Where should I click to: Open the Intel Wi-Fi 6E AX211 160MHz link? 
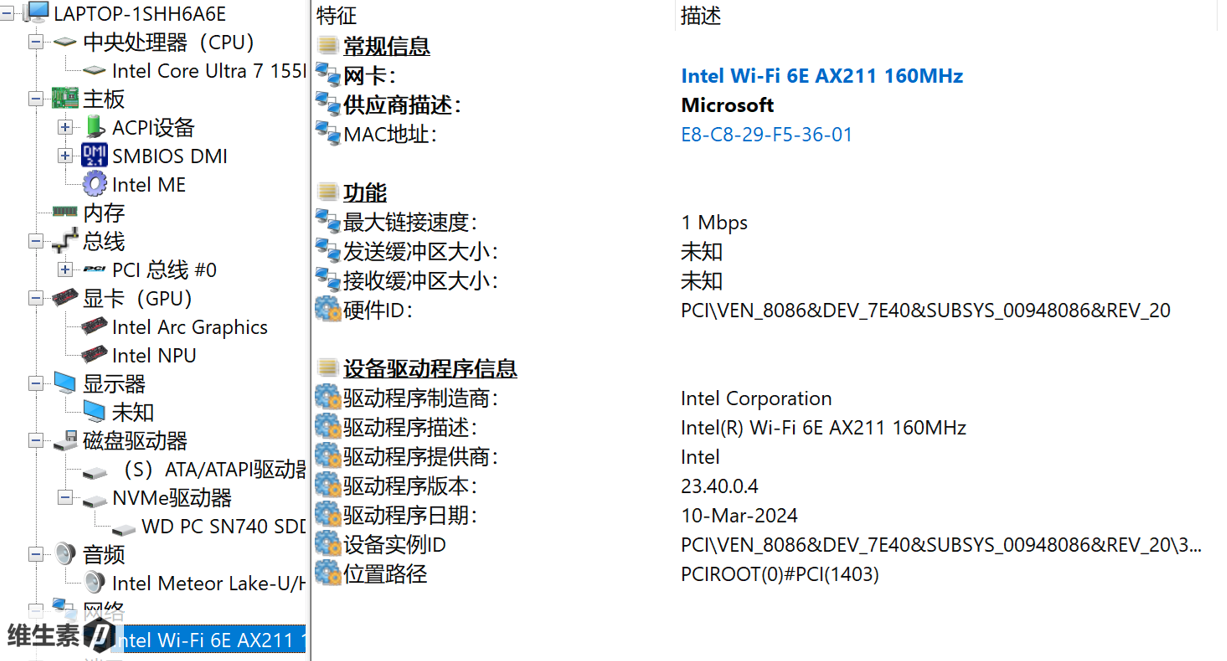tap(821, 76)
